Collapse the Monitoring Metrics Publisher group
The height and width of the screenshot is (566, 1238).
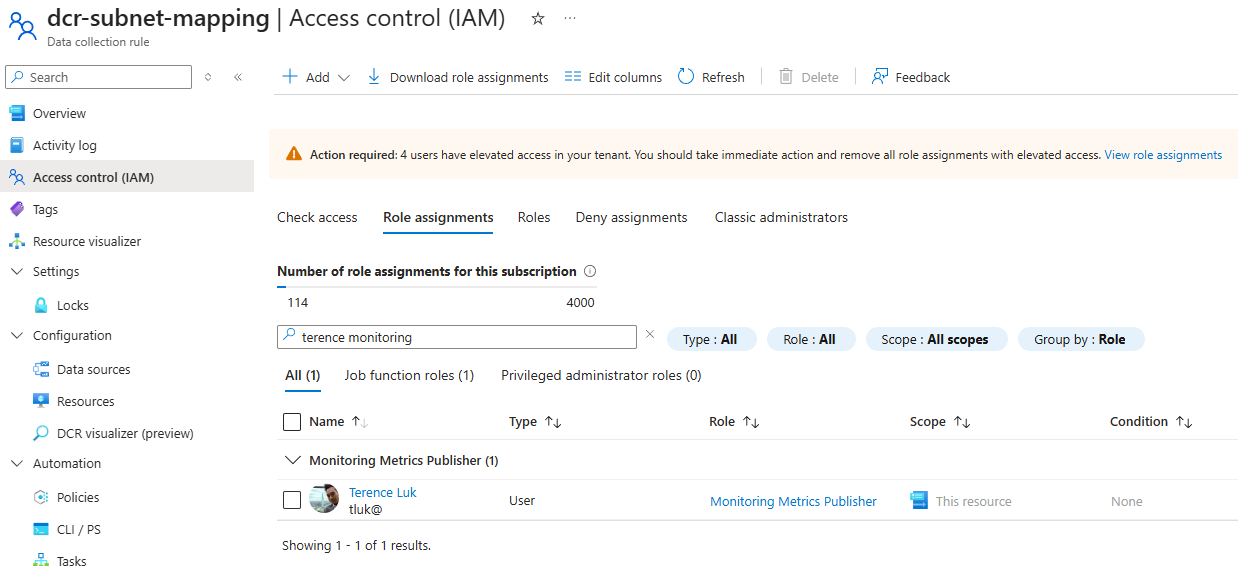tap(293, 461)
